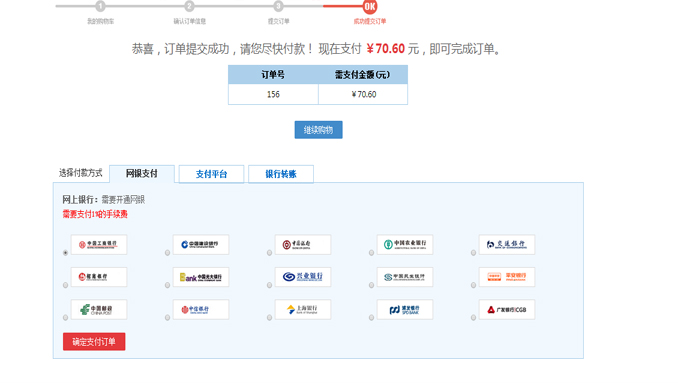Select the radio button for 中信银行
The width and height of the screenshot is (678, 383).
(167, 318)
